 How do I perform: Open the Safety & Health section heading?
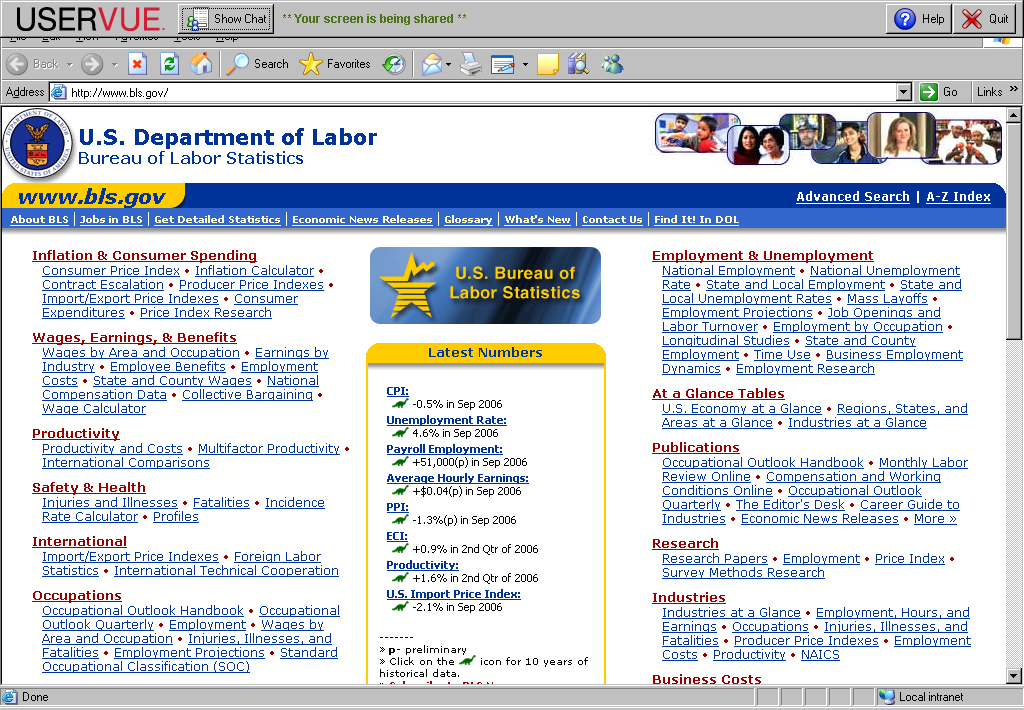(x=89, y=487)
